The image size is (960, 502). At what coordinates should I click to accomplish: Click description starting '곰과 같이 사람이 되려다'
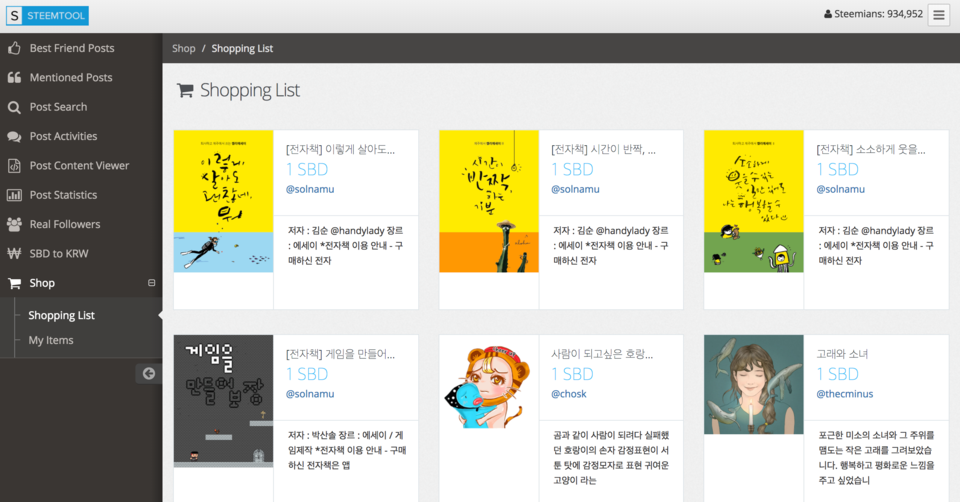611,457
